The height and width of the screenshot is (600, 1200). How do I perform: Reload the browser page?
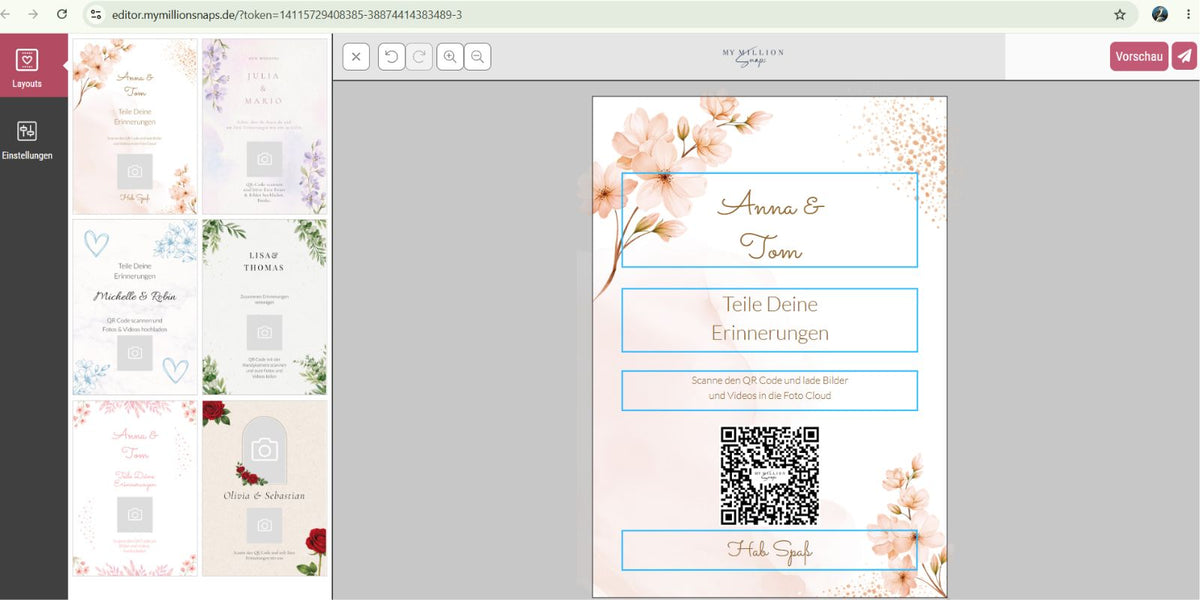click(x=62, y=15)
